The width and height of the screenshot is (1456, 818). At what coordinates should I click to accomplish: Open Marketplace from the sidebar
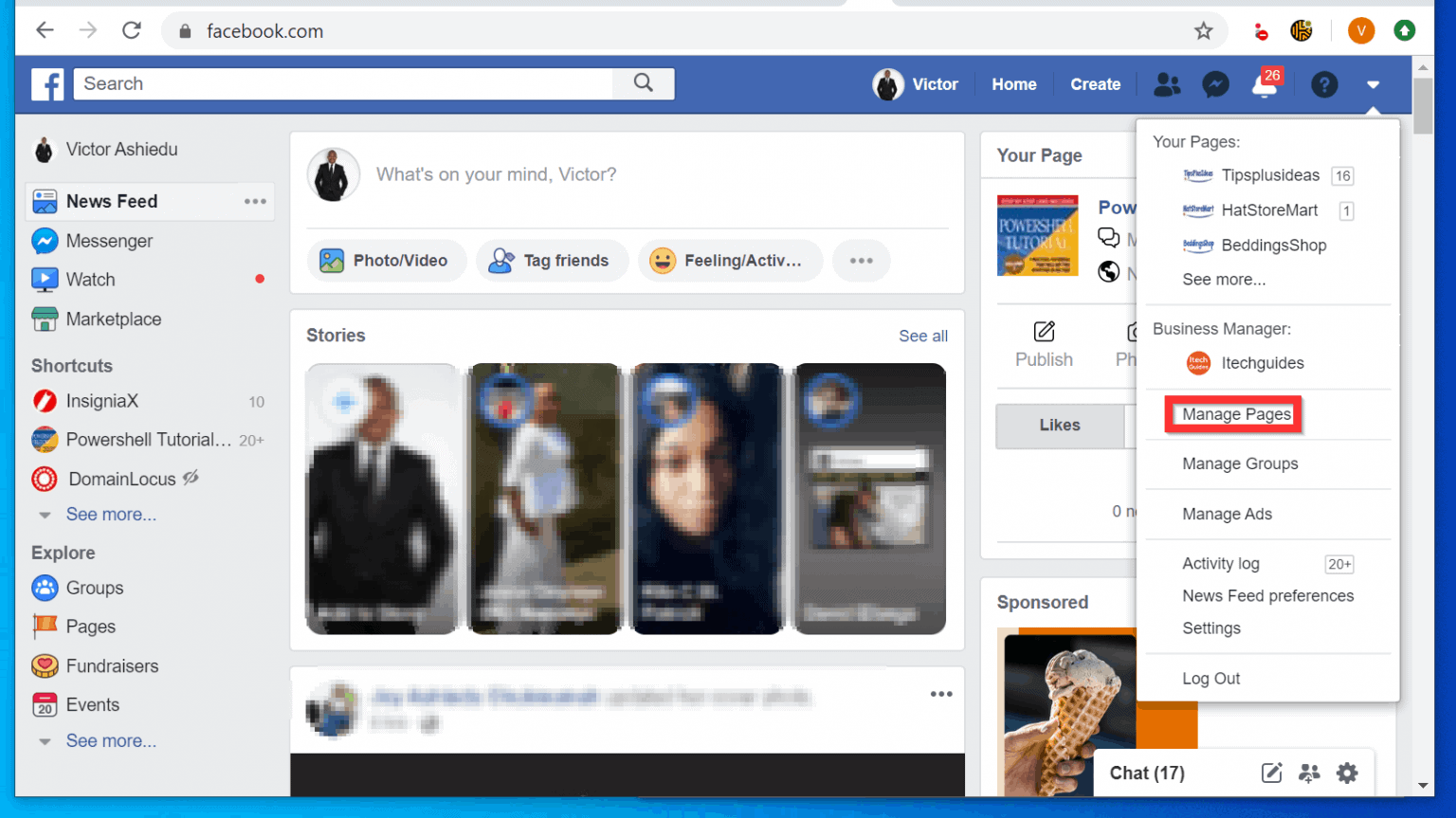click(x=112, y=319)
